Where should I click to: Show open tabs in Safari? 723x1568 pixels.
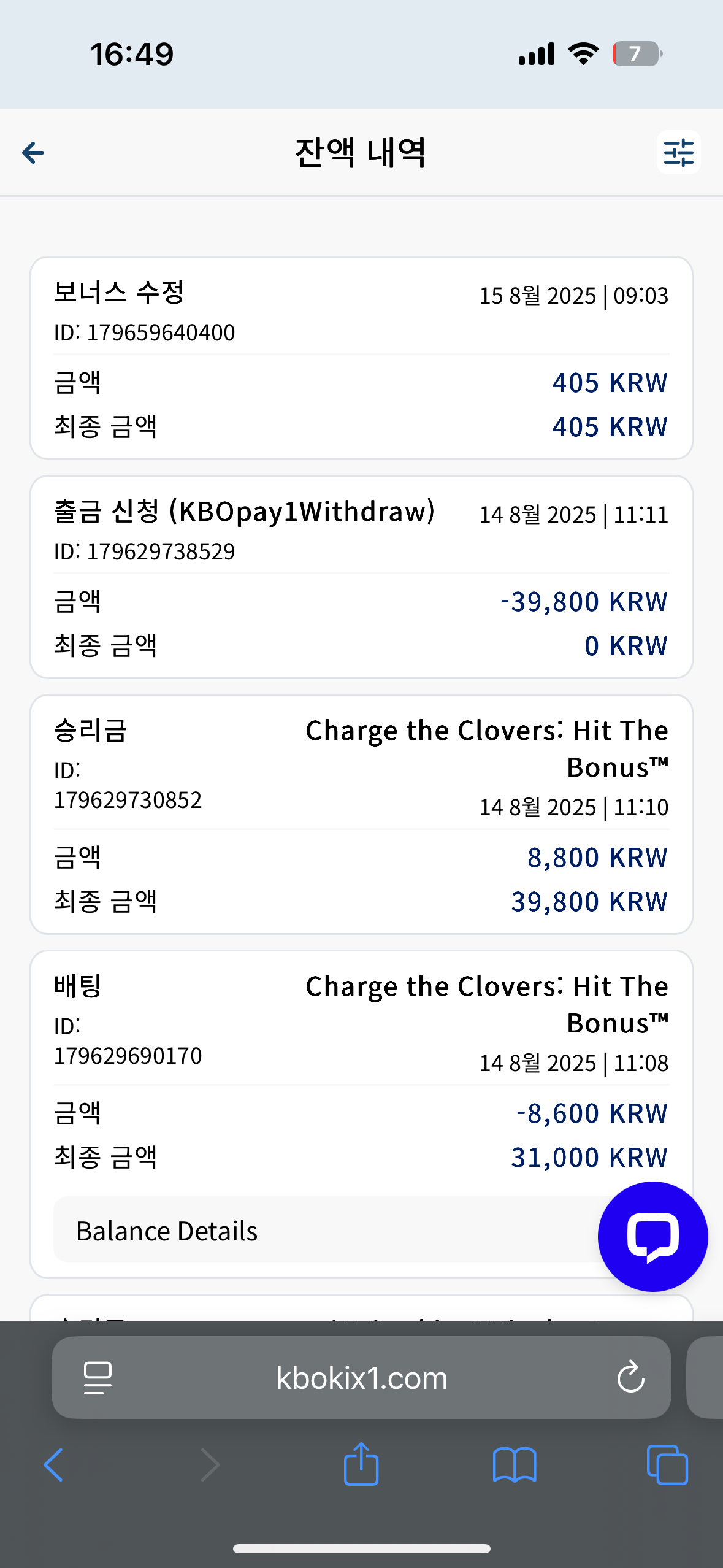[x=667, y=1465]
